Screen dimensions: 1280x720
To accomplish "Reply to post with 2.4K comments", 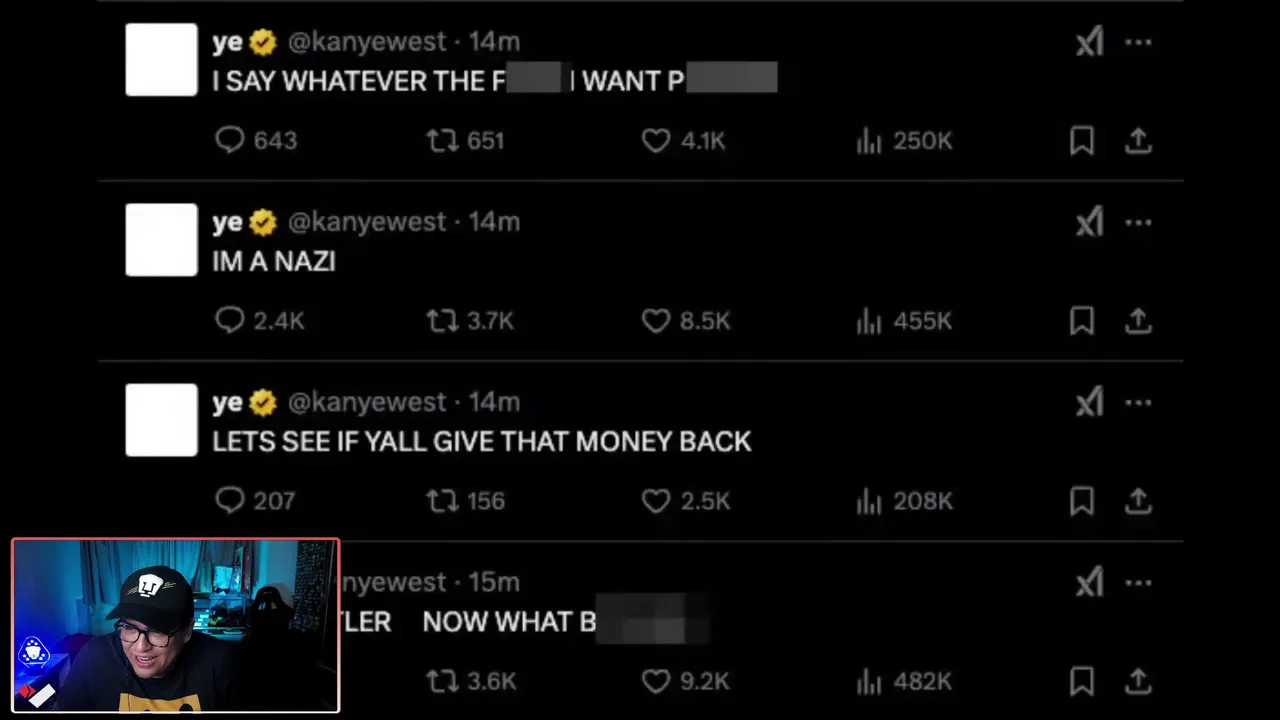I will 230,320.
